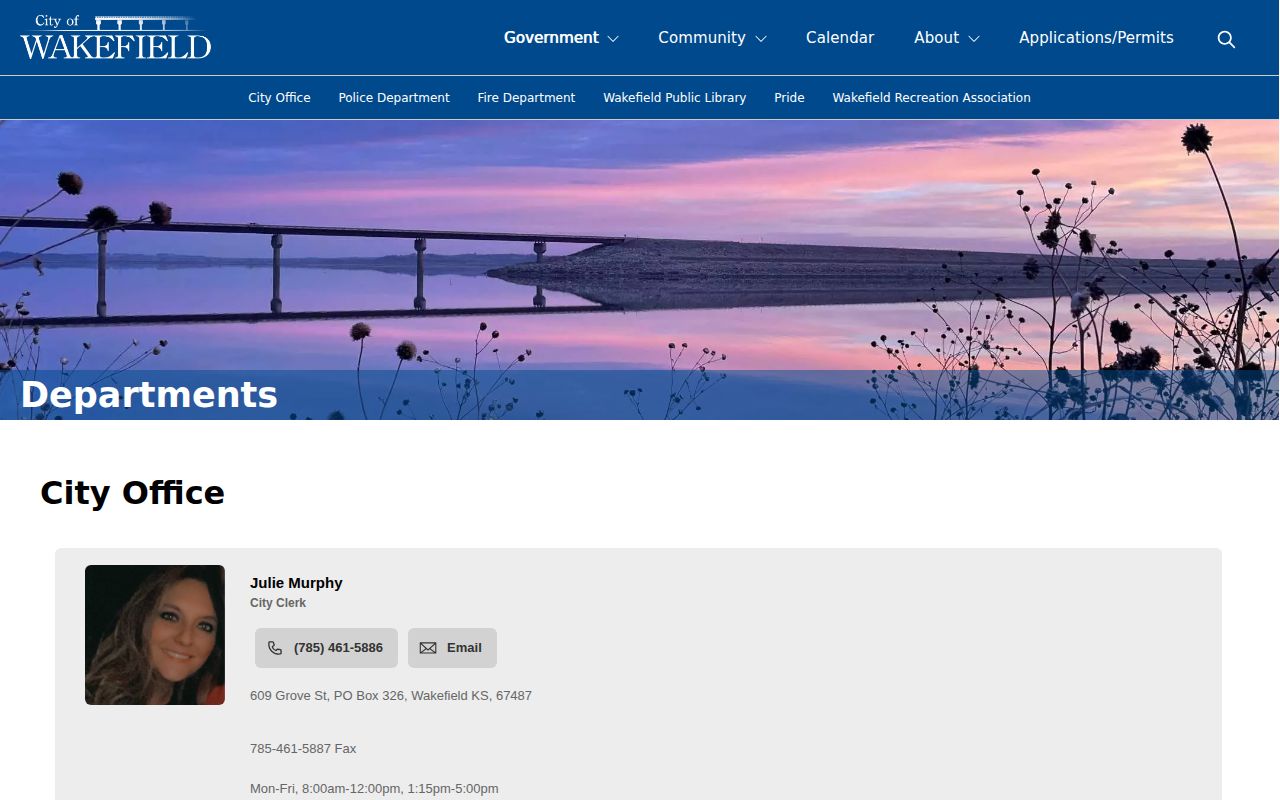Open the Wakefield Recreation Association link
This screenshot has width=1280, height=800.
tap(931, 98)
